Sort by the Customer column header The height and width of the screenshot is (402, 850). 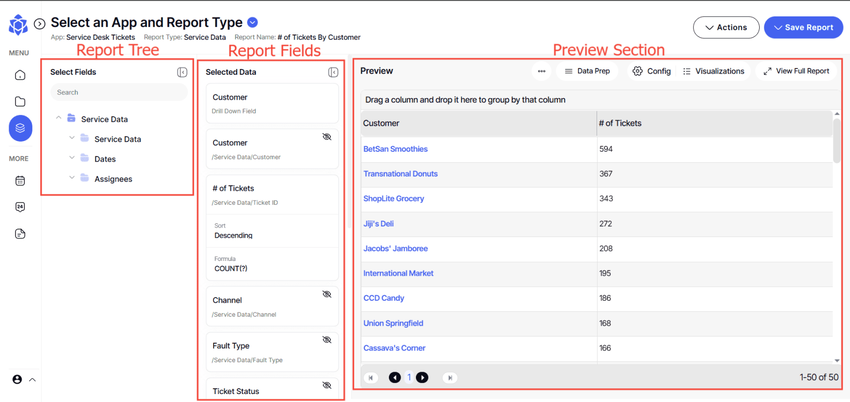[x=479, y=123]
